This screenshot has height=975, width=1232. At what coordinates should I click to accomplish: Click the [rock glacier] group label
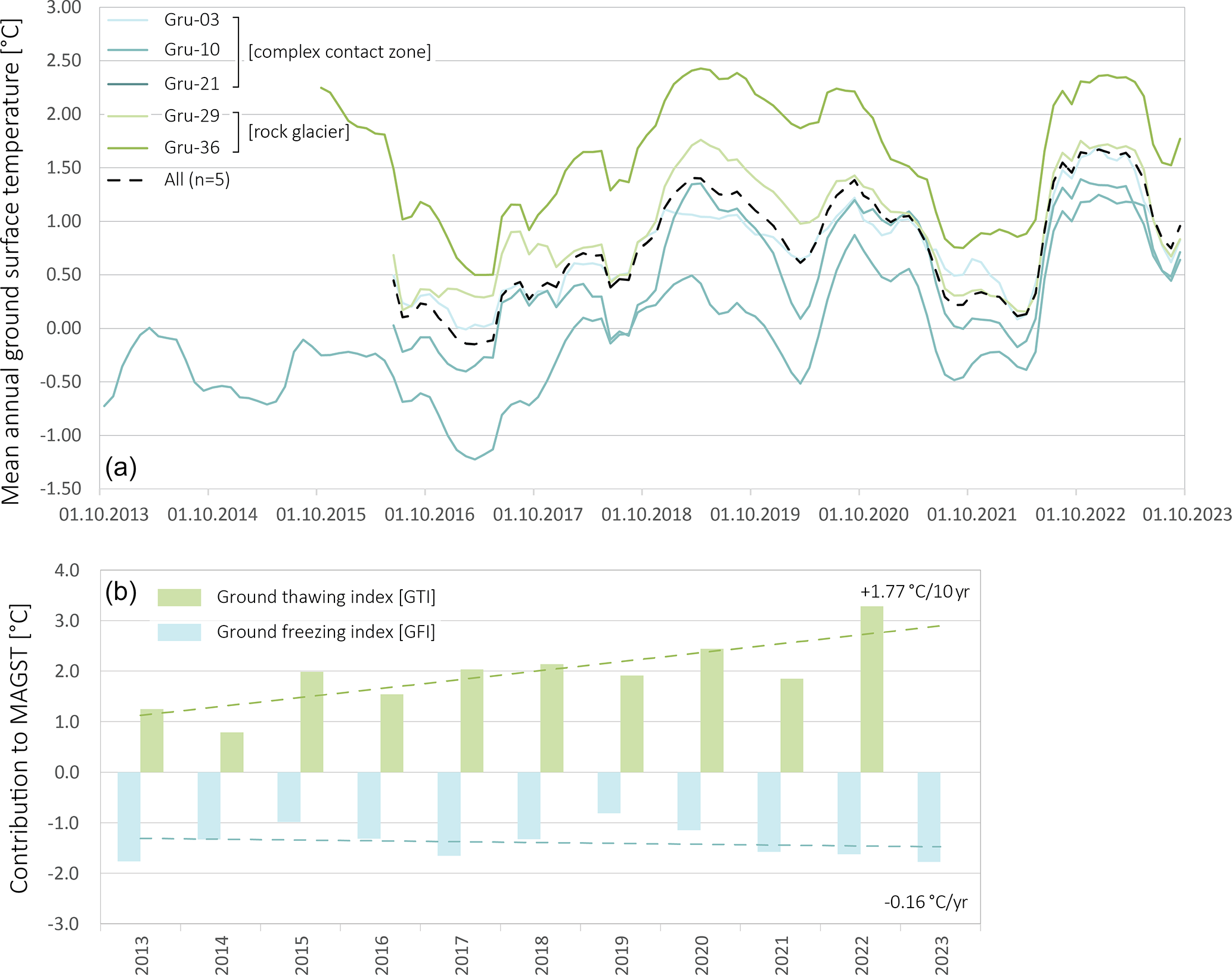(x=299, y=132)
